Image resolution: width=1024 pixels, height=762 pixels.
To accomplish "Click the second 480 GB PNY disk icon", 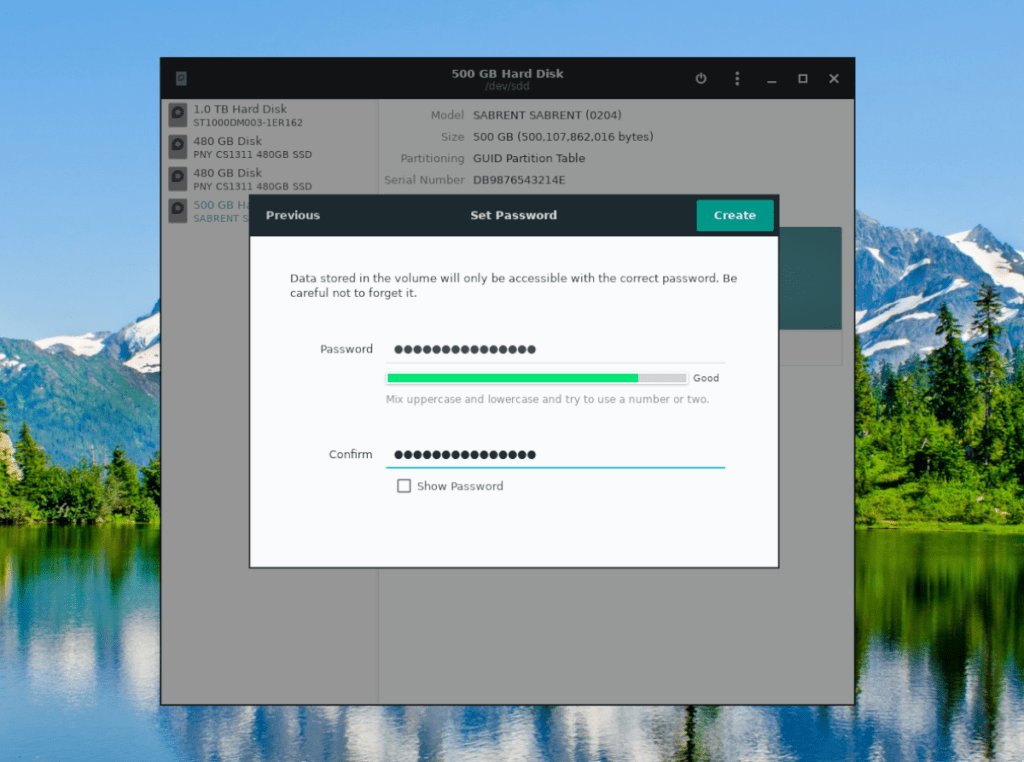I will [177, 178].
